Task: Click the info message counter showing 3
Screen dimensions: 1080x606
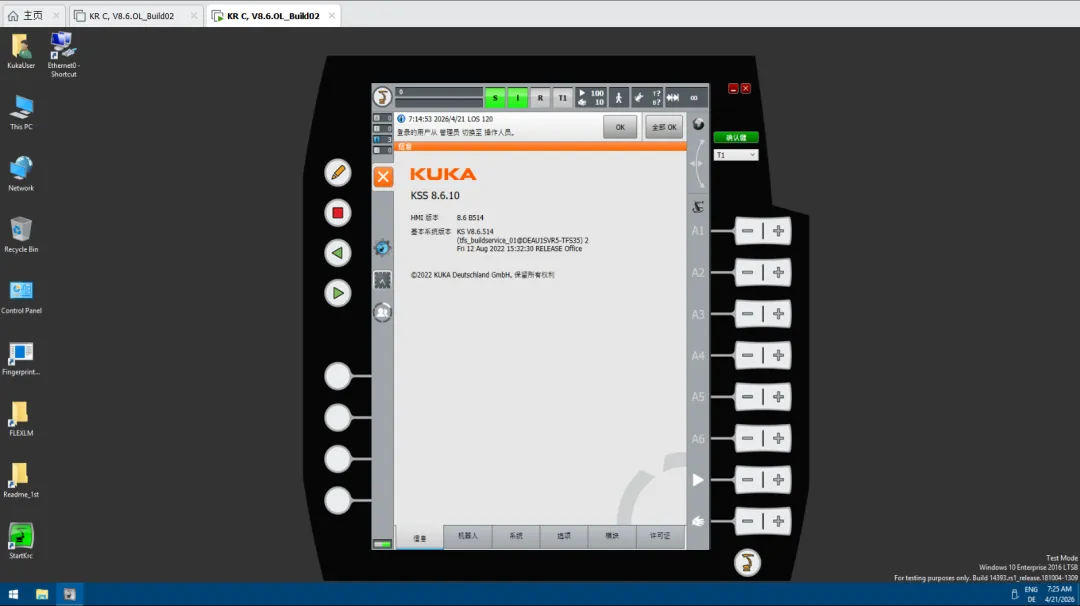Action: [382, 139]
